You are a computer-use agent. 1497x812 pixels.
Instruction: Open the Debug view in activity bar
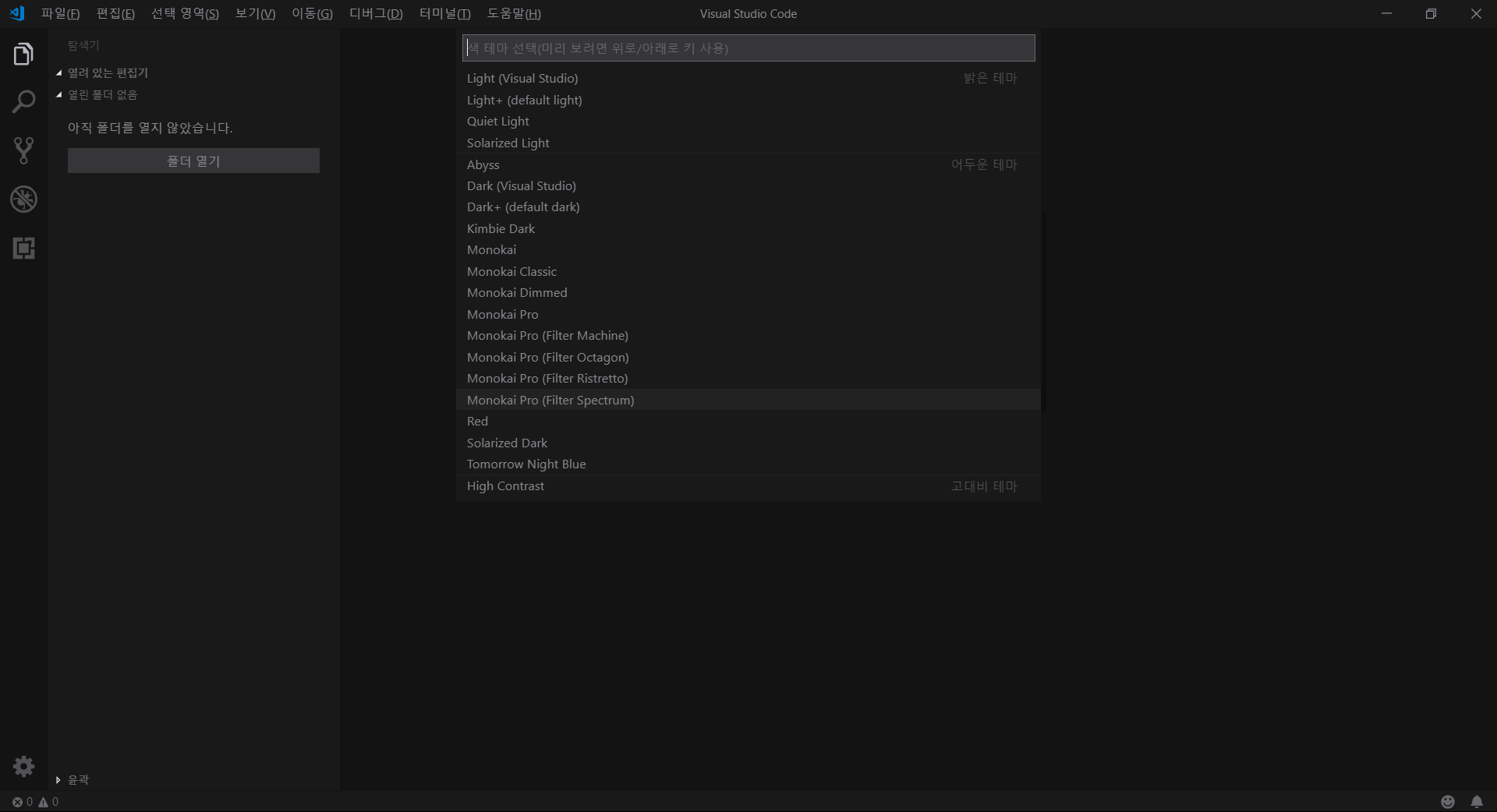pos(23,199)
